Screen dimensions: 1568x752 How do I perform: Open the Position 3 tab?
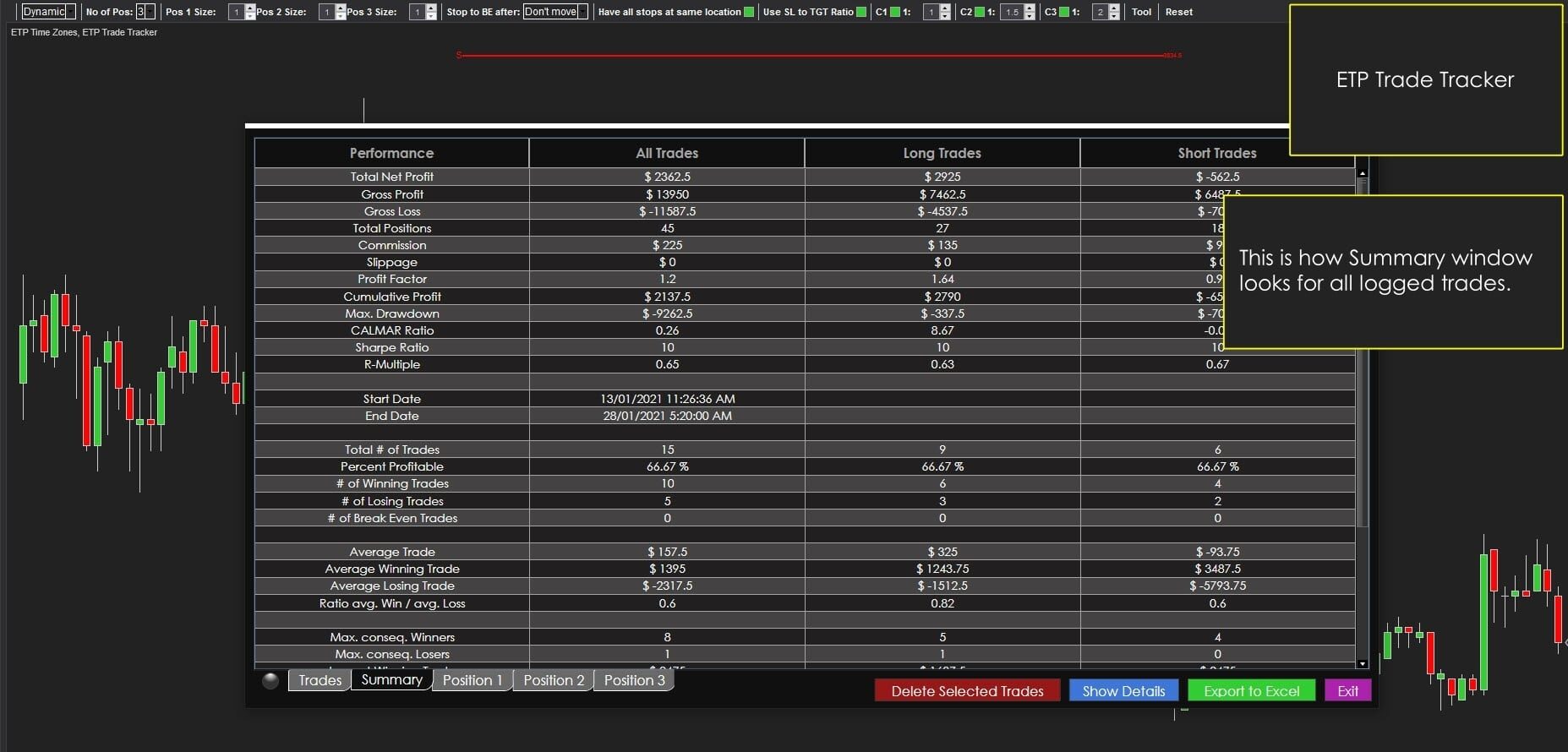634,680
